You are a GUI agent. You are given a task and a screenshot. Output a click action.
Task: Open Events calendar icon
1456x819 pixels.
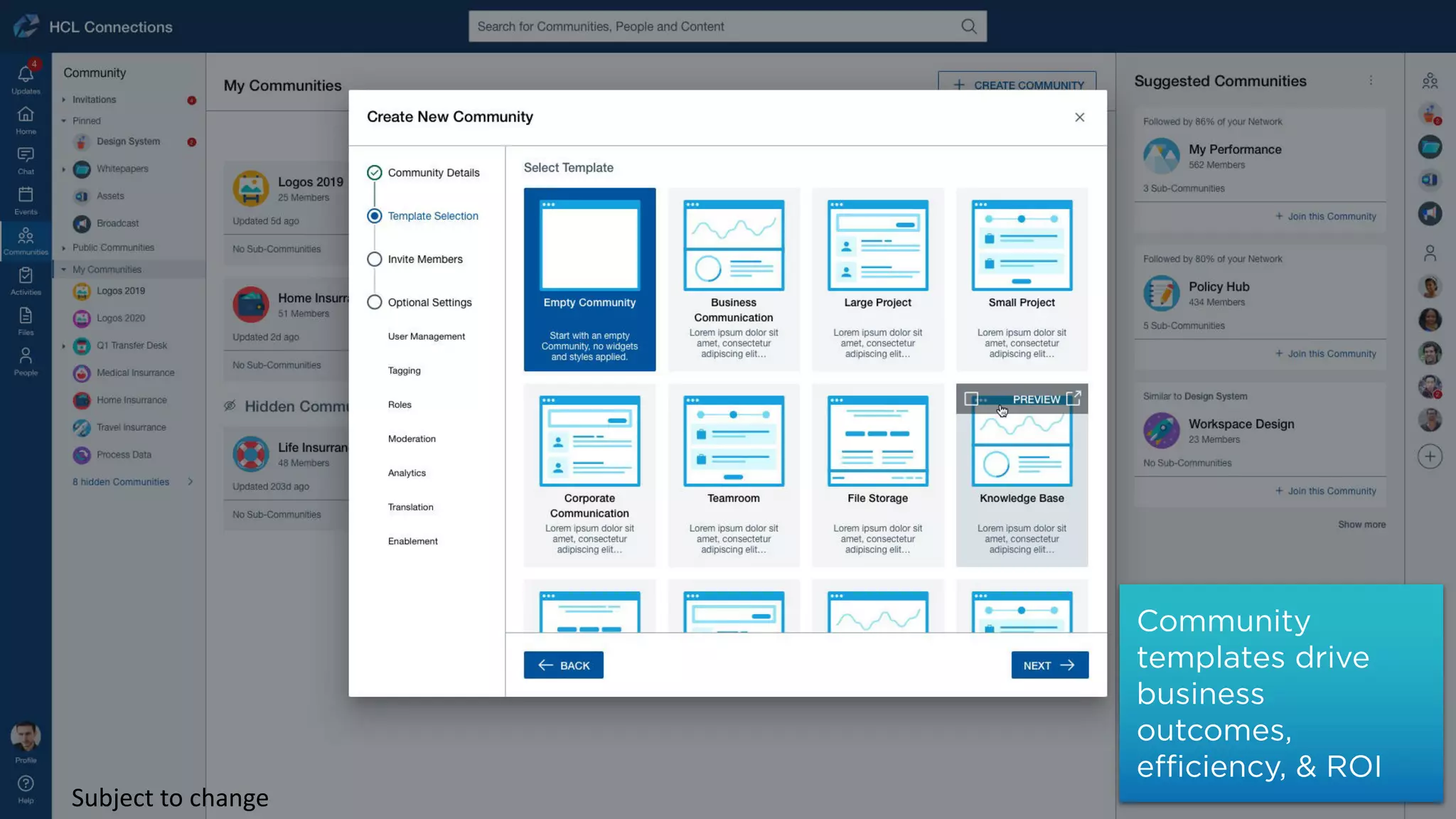(x=26, y=195)
